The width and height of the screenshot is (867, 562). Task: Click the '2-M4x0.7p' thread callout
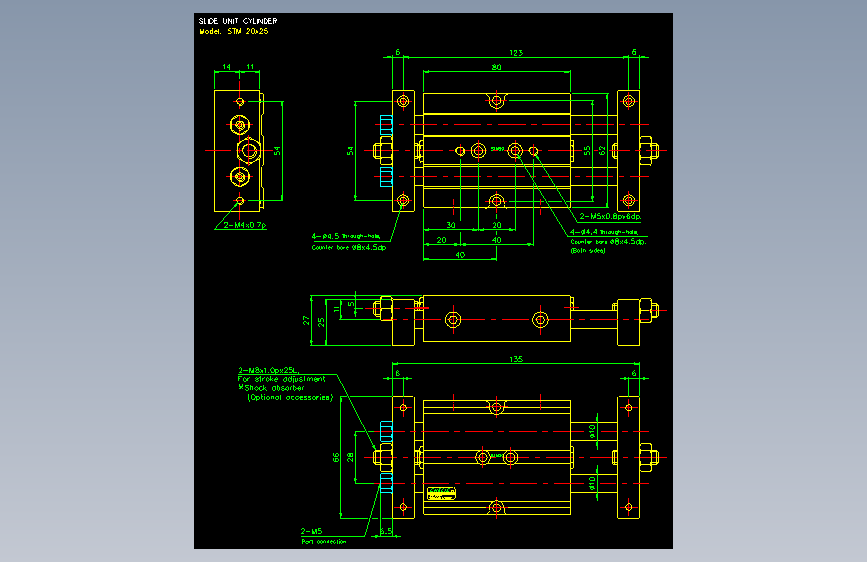[245, 225]
